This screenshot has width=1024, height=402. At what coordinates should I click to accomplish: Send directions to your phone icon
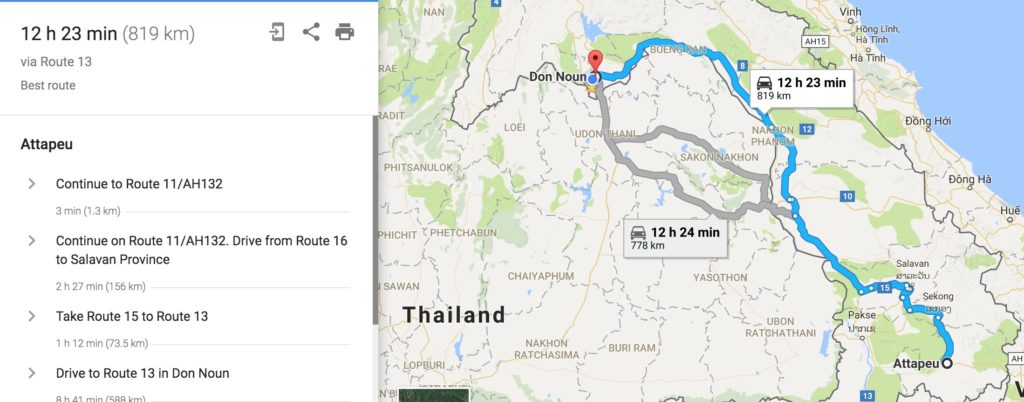277,32
